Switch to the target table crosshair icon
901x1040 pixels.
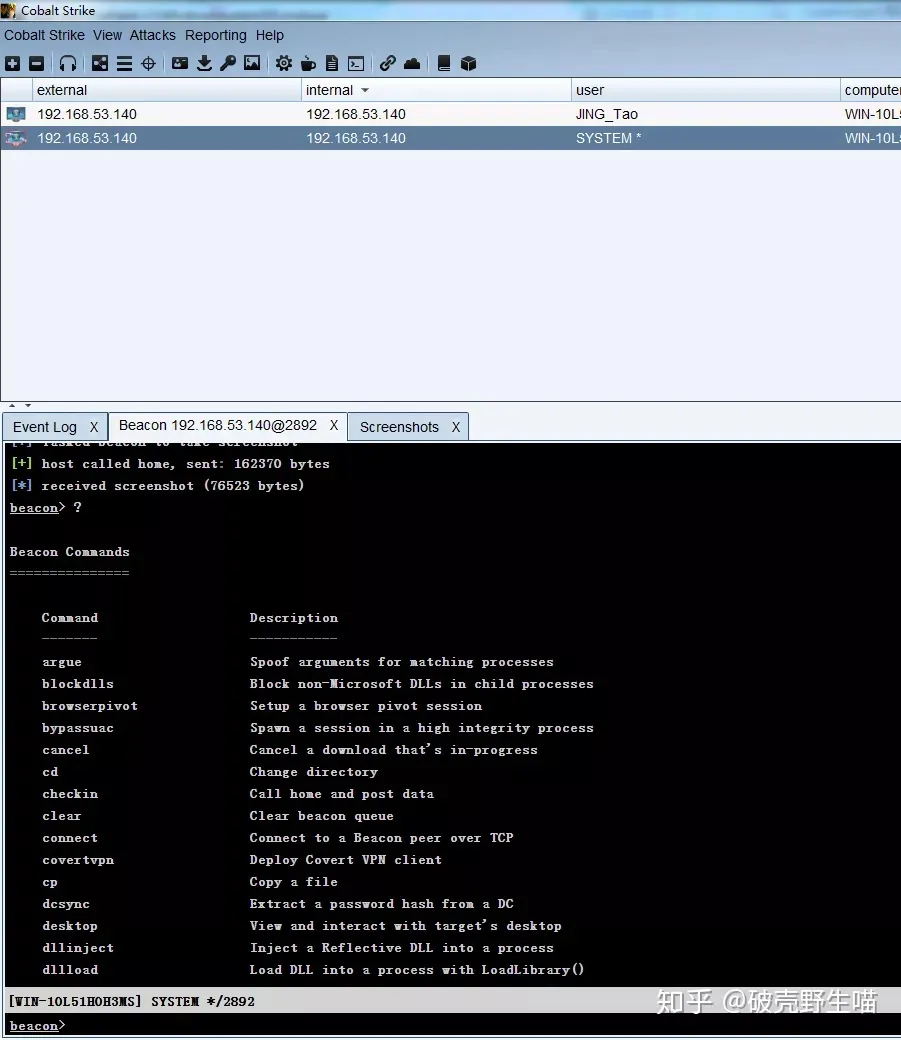(x=149, y=64)
